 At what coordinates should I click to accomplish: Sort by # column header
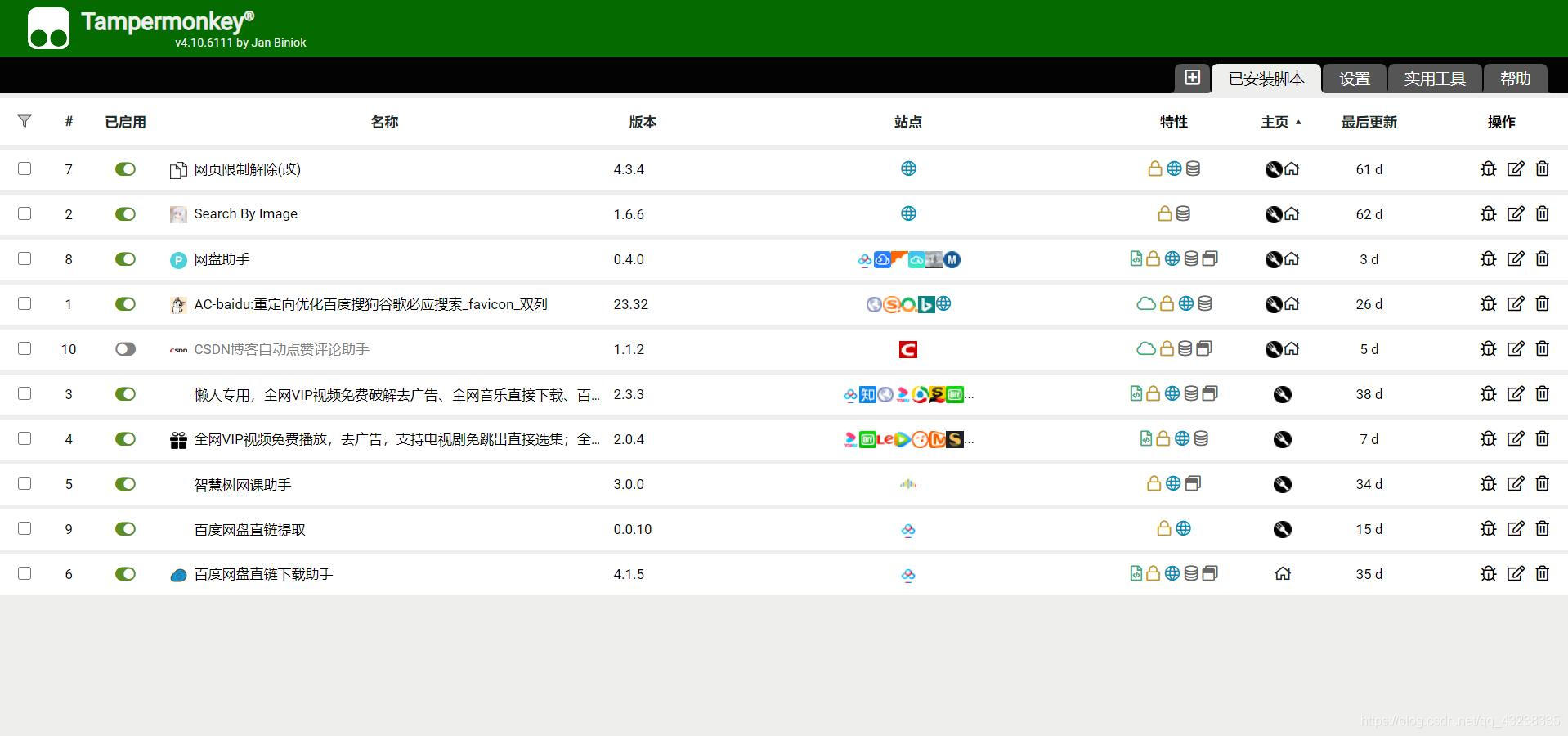pyautogui.click(x=69, y=122)
